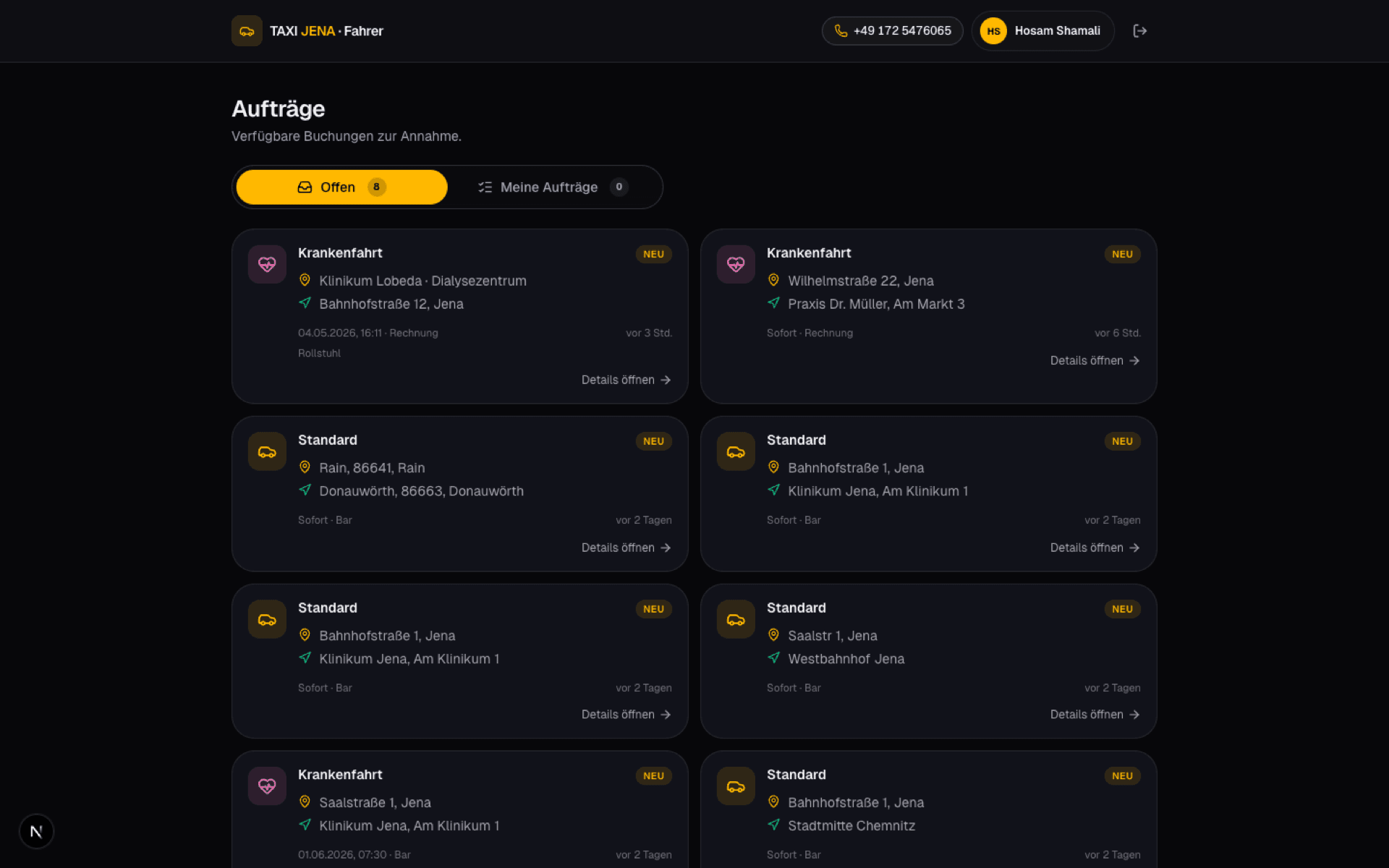The height and width of the screenshot is (868, 1389).
Task: Switch to the Offen tab
Action: (x=341, y=187)
